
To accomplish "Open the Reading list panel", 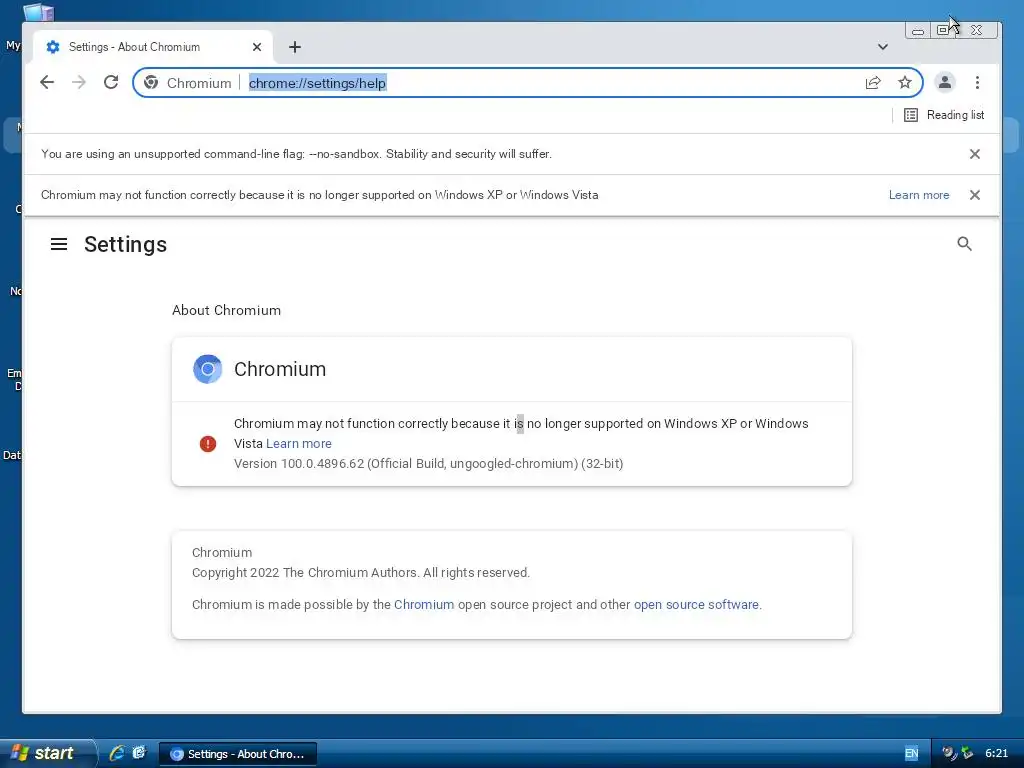I will pos(944,115).
